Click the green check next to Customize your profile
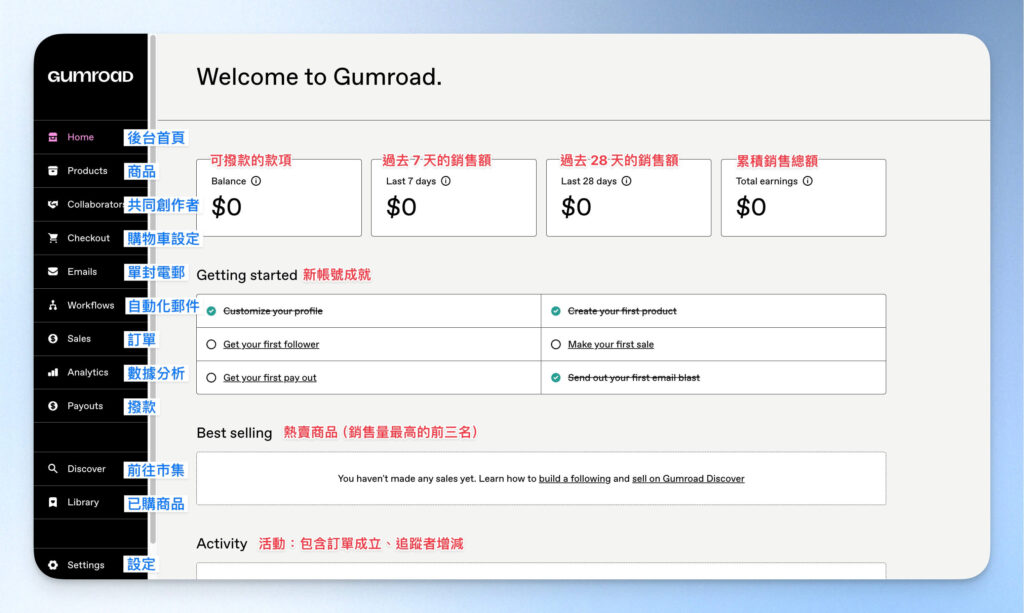The width and height of the screenshot is (1024, 613). point(211,311)
